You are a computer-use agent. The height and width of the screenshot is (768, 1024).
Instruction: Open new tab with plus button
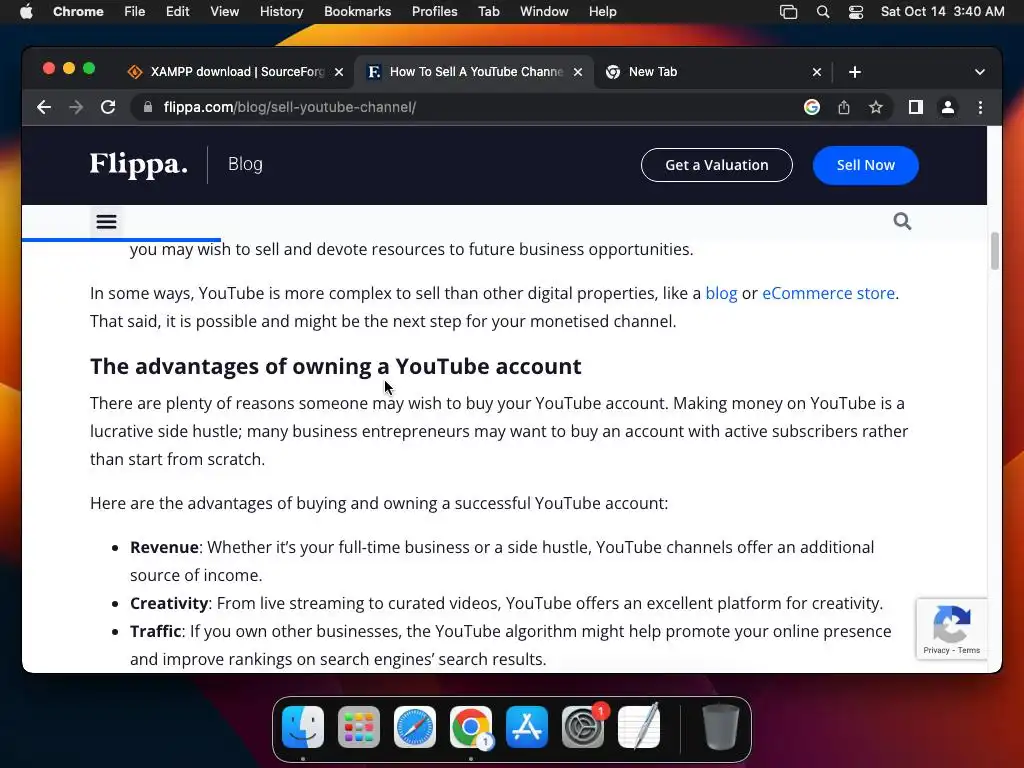(855, 72)
